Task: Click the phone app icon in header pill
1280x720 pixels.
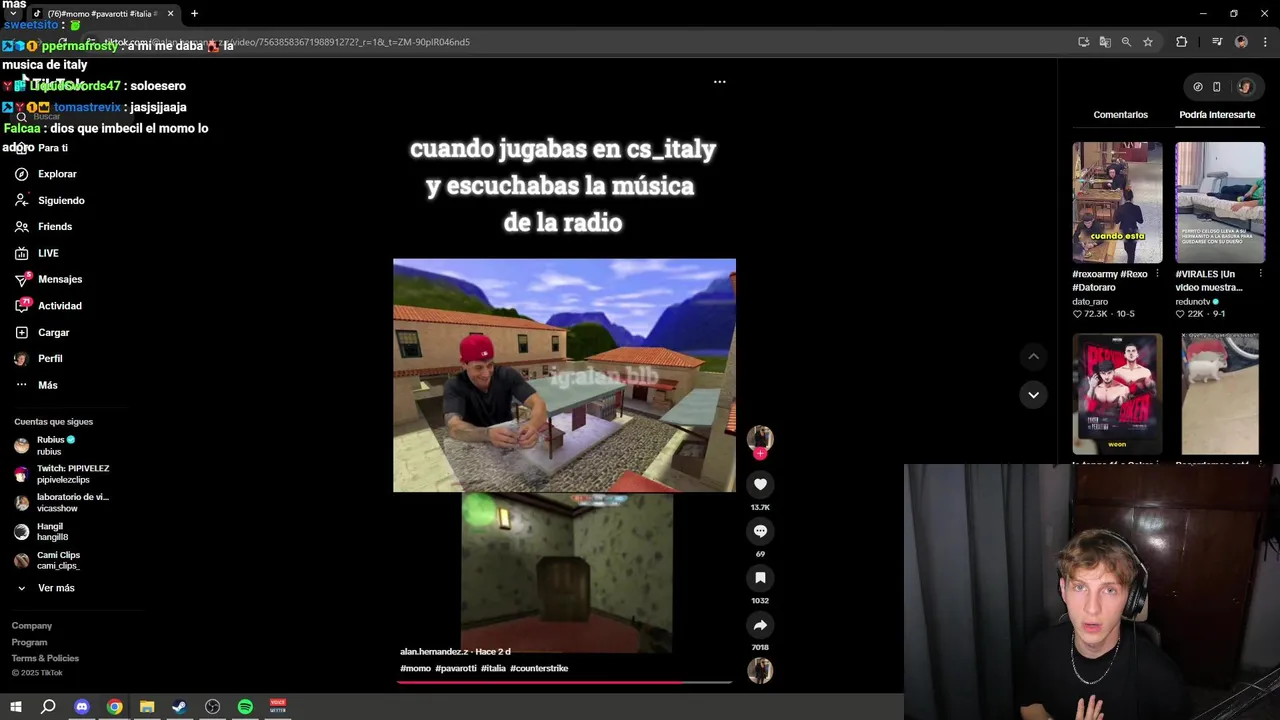Action: [x=1217, y=87]
